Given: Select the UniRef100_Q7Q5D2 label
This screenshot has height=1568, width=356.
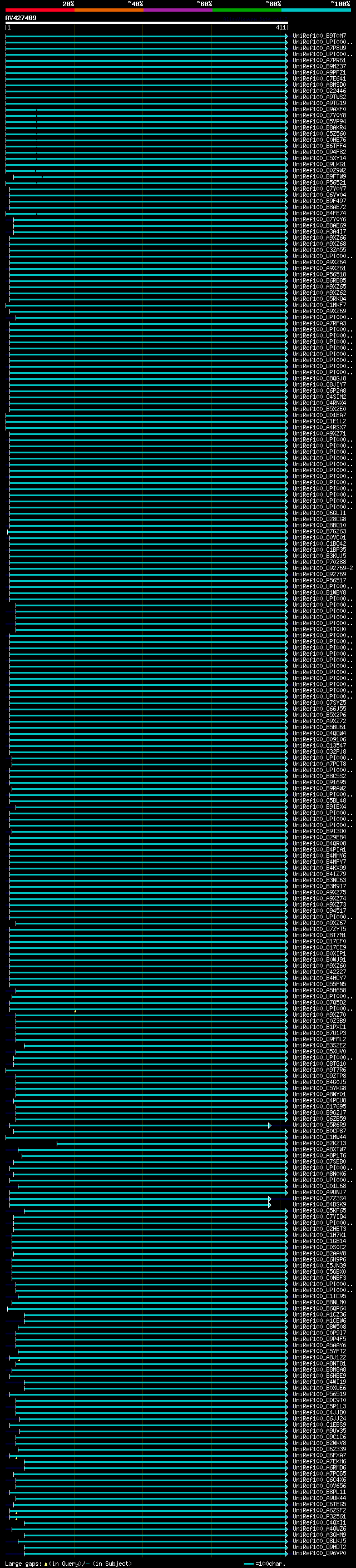Looking at the screenshot, I should 319,1002.
